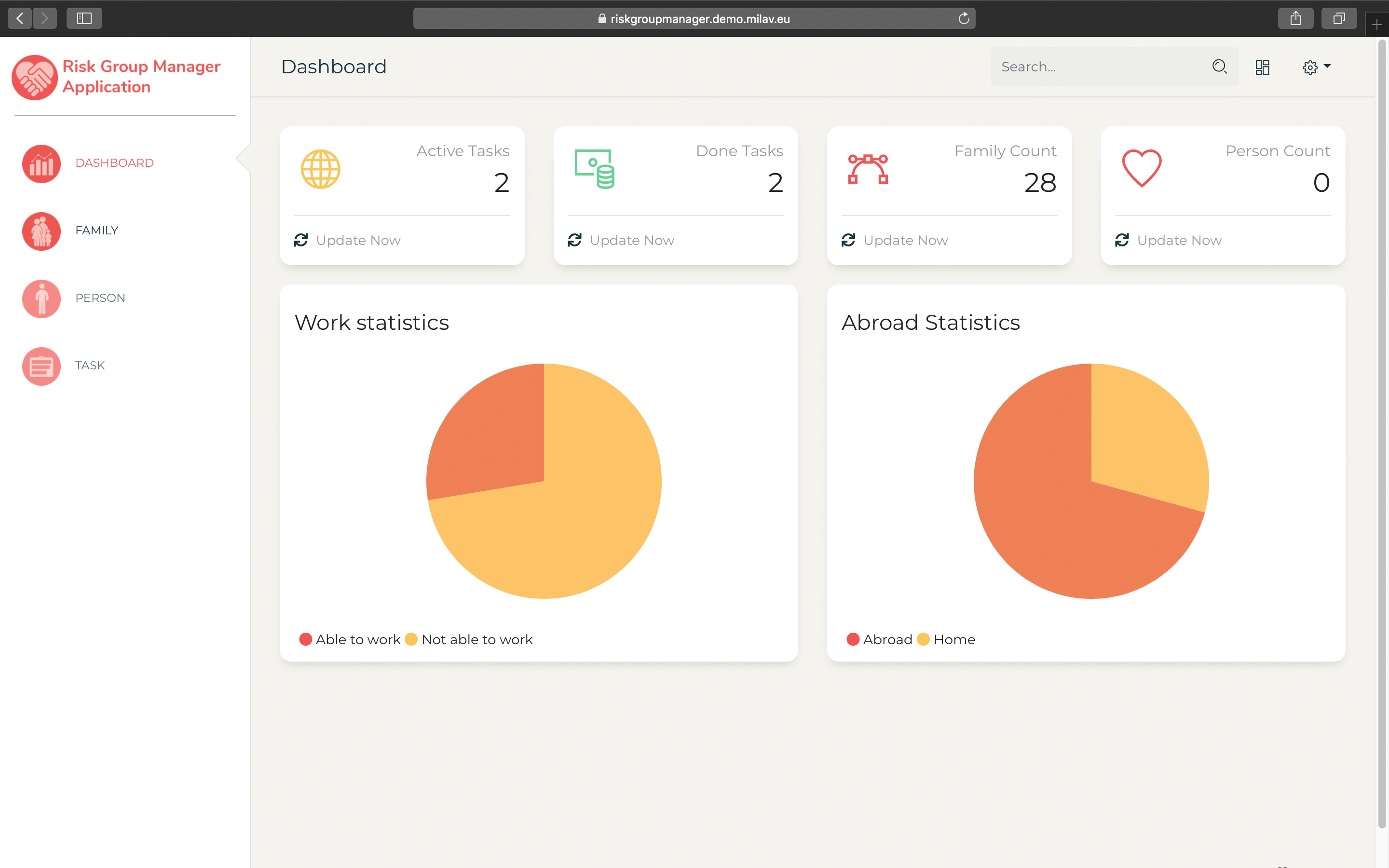Screen dimensions: 1389x868
Task: Select the Person sidebar icon
Action: (41, 298)
